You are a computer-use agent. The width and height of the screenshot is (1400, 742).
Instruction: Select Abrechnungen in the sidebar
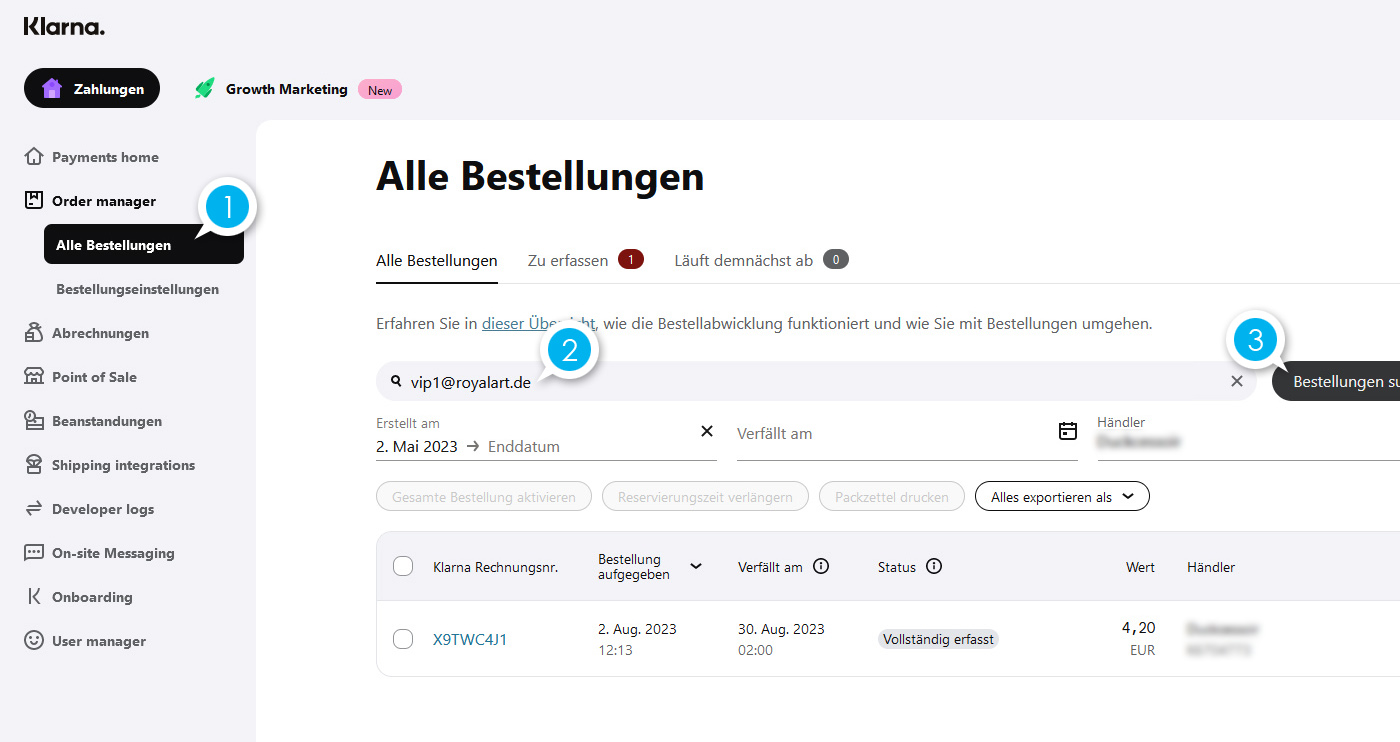pyautogui.click(x=101, y=332)
